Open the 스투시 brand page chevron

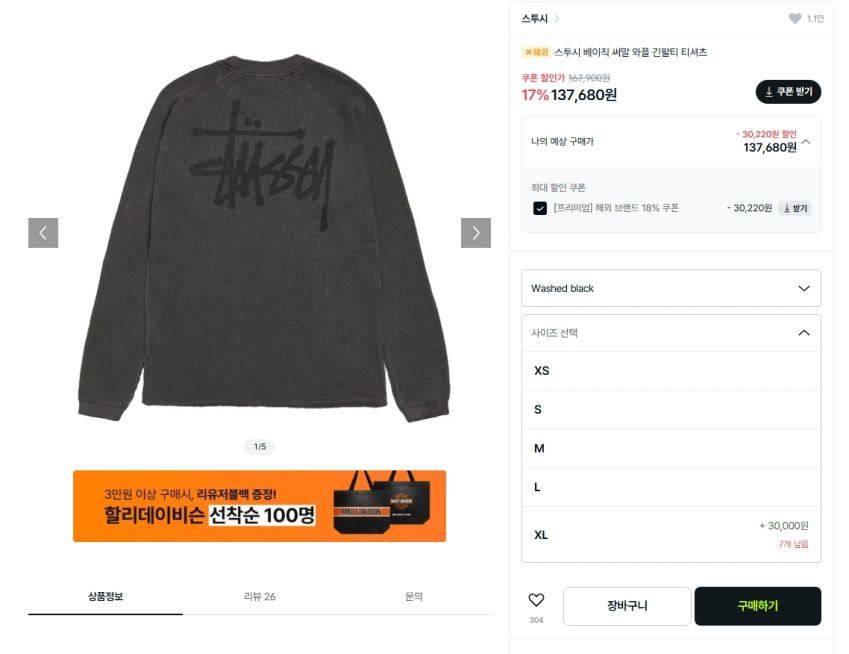pyautogui.click(x=557, y=19)
